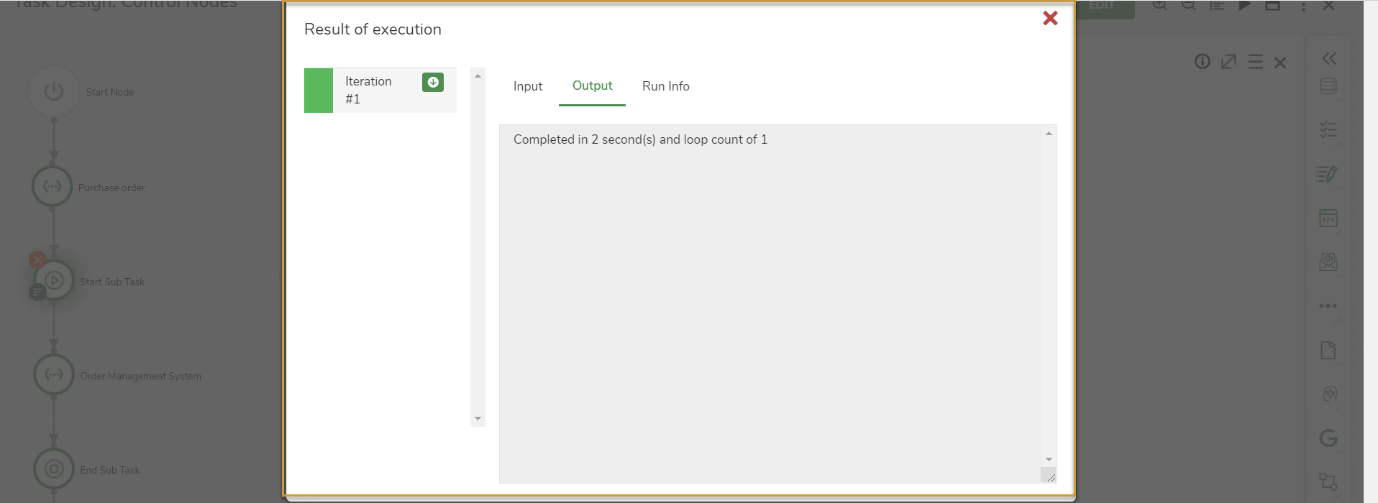Click up arrow of output text area scrollbar
Viewport: 1378px width, 503px height.
pyautogui.click(x=1048, y=133)
